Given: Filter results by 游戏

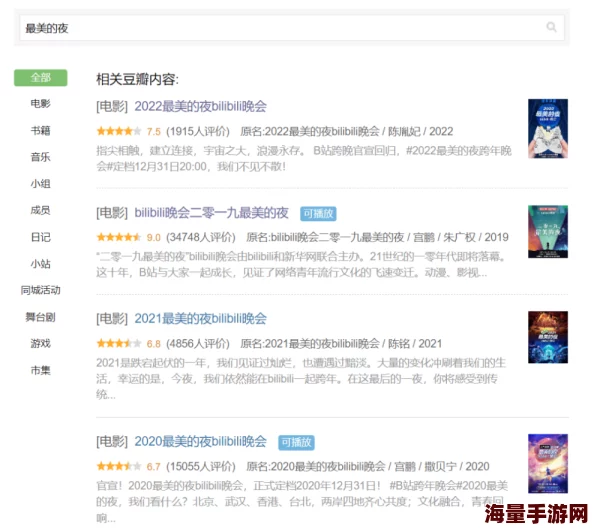Looking at the screenshot, I should point(41,344).
